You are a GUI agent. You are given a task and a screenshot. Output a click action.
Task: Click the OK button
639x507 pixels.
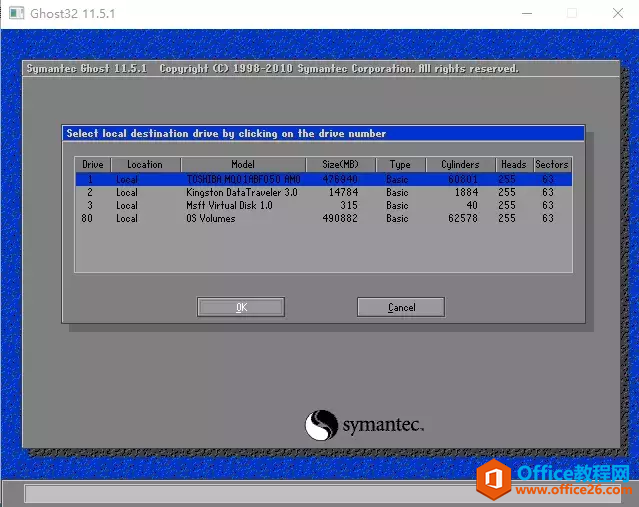[241, 307]
